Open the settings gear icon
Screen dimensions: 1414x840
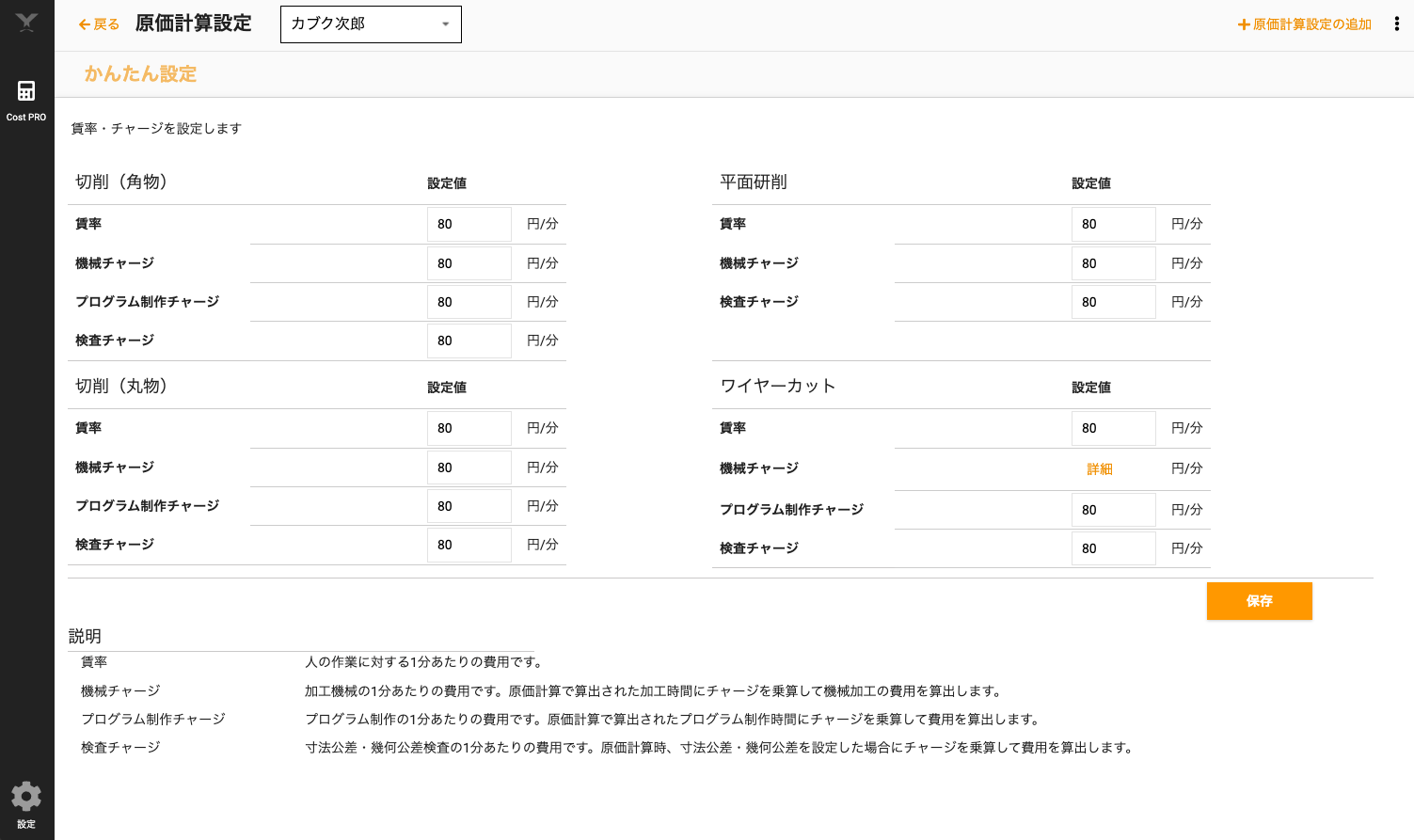pyautogui.click(x=26, y=797)
